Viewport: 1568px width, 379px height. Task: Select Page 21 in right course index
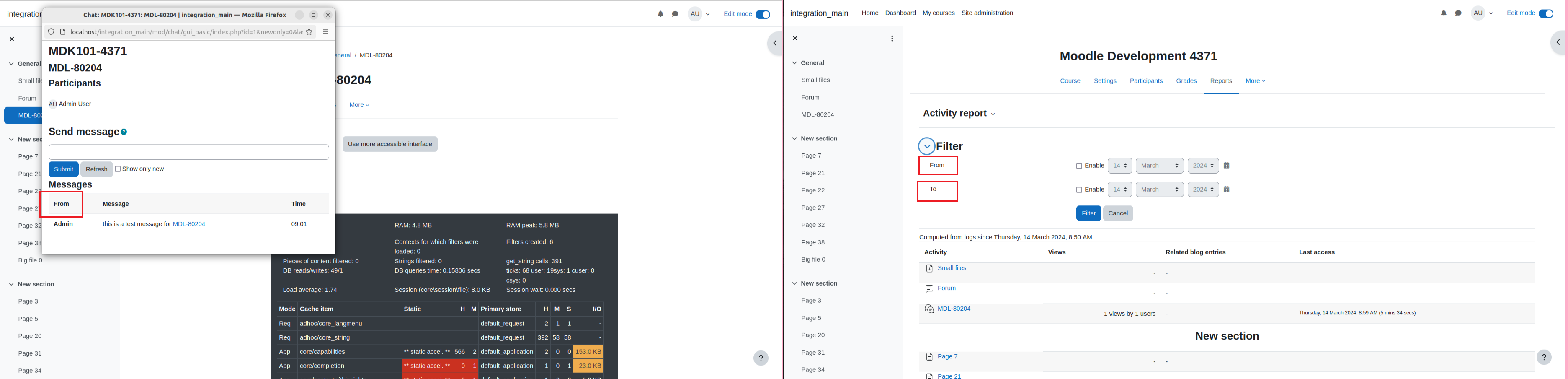[x=812, y=173]
